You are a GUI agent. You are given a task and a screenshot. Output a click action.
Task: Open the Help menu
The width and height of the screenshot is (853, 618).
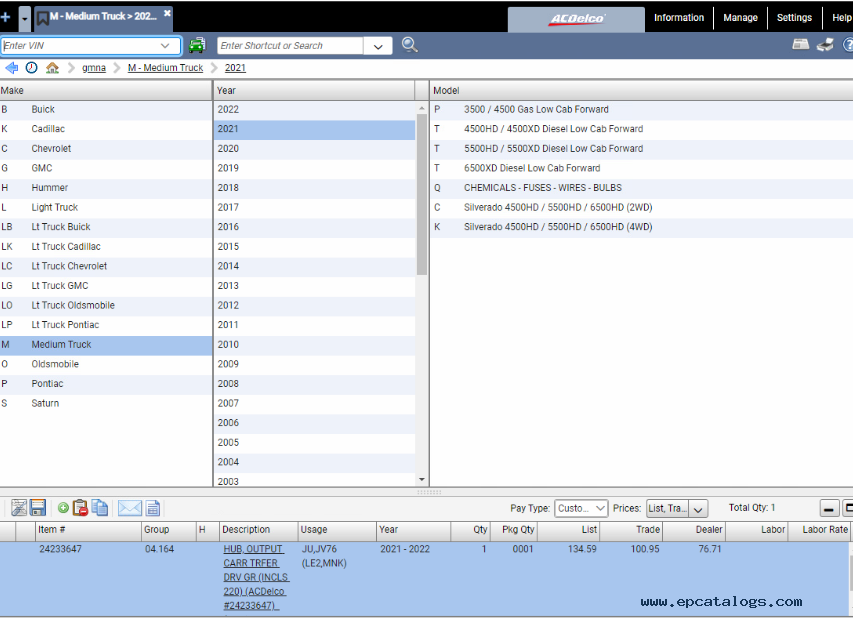tap(841, 17)
